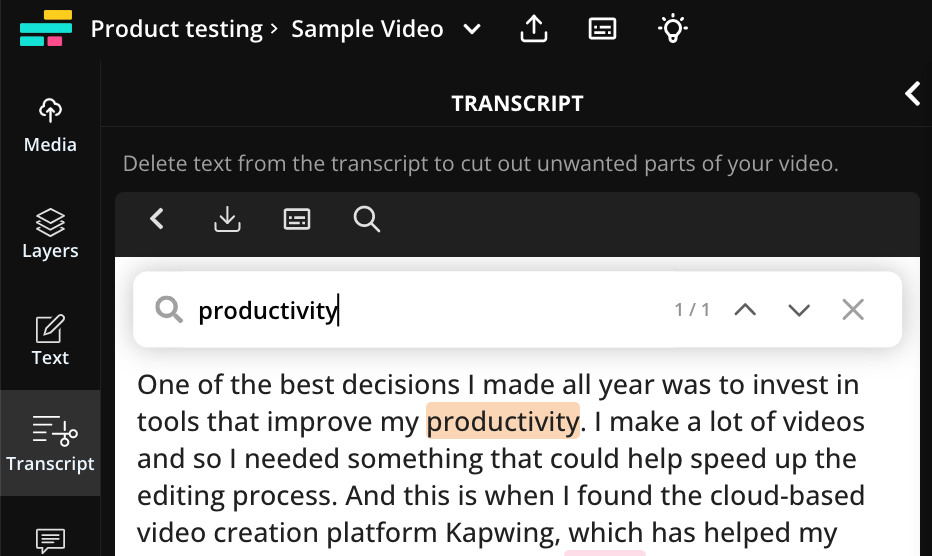Viewport: 932px width, 556px height.
Task: Click the subtitles icon in transcript toolbar
Action: 297,219
